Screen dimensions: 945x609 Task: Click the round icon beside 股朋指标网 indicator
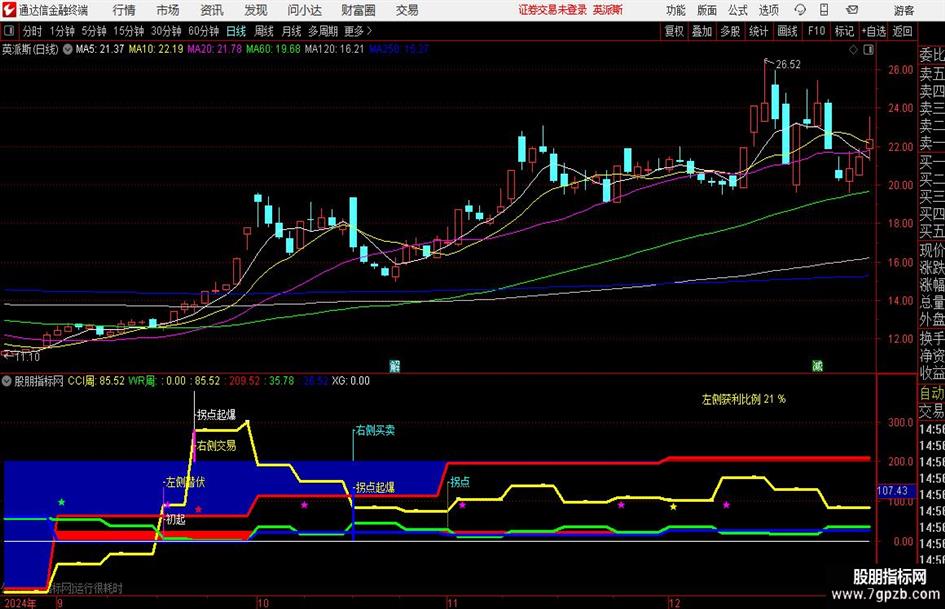7,381
